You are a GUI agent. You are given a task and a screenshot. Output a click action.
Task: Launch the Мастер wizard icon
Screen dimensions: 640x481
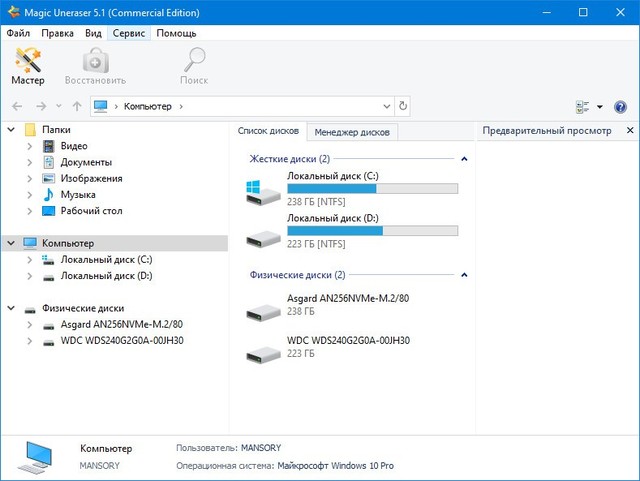[28, 66]
